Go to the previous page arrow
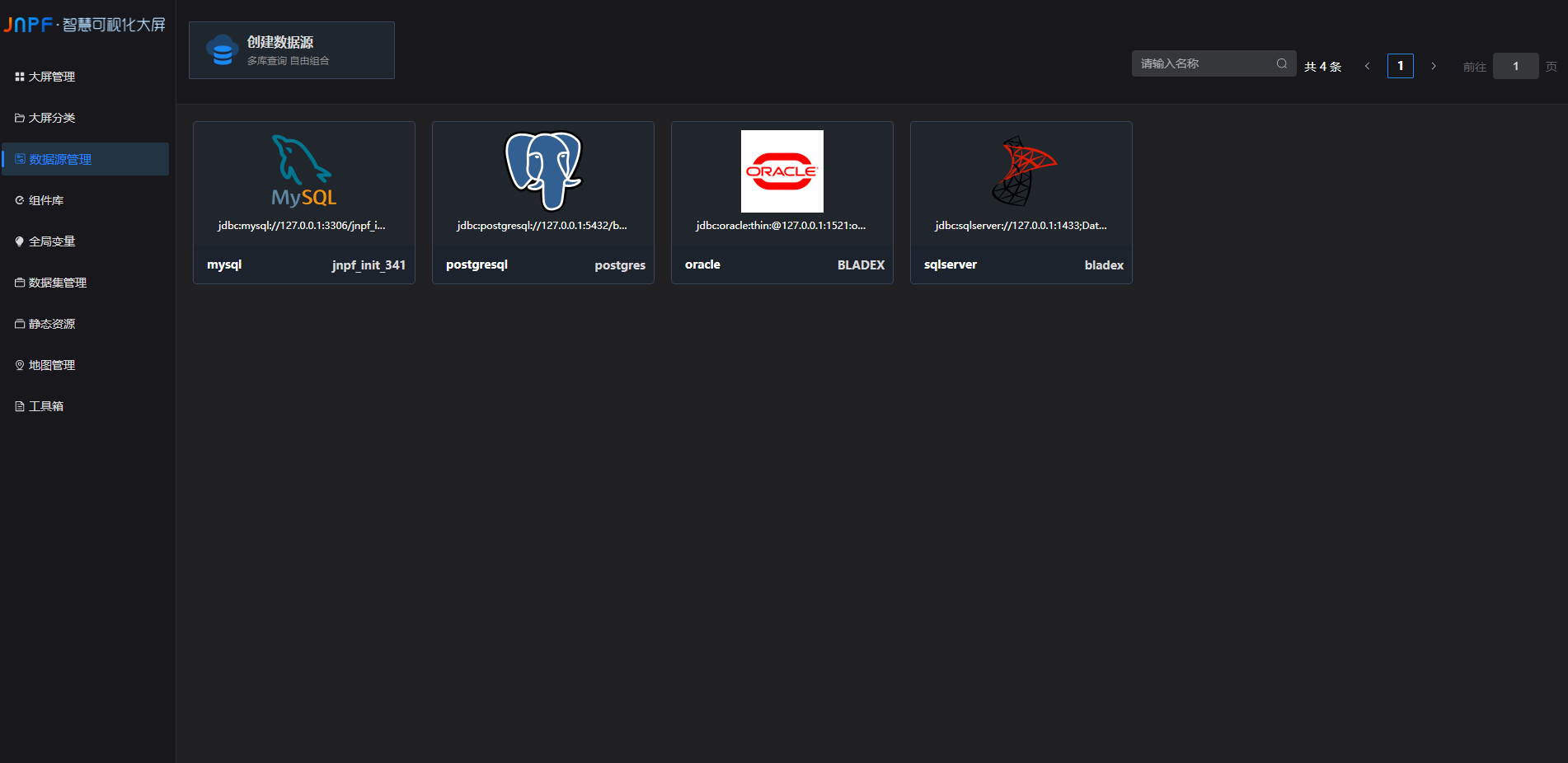1568x763 pixels. pyautogui.click(x=1368, y=66)
